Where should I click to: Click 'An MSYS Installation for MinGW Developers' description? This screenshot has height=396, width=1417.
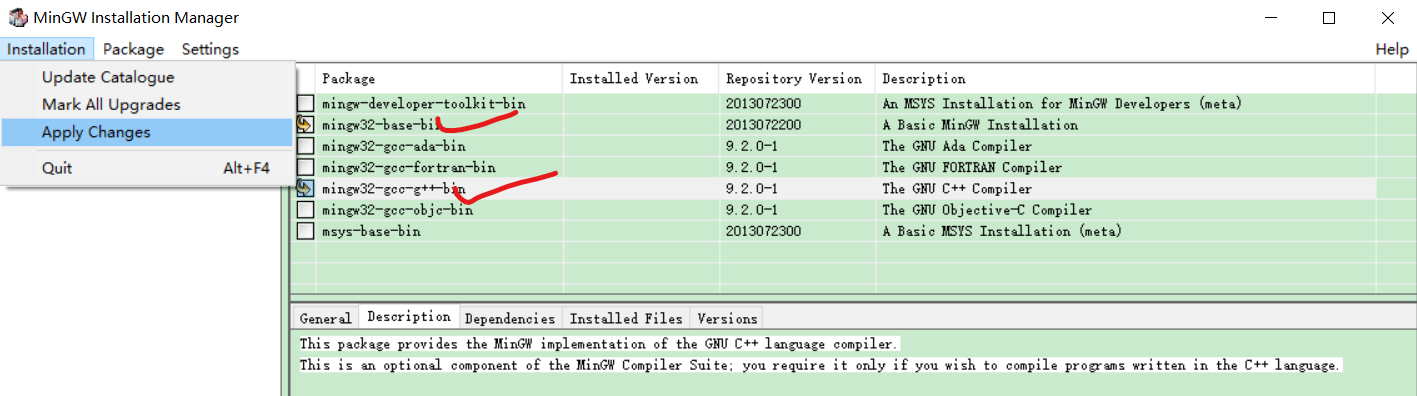click(1062, 103)
